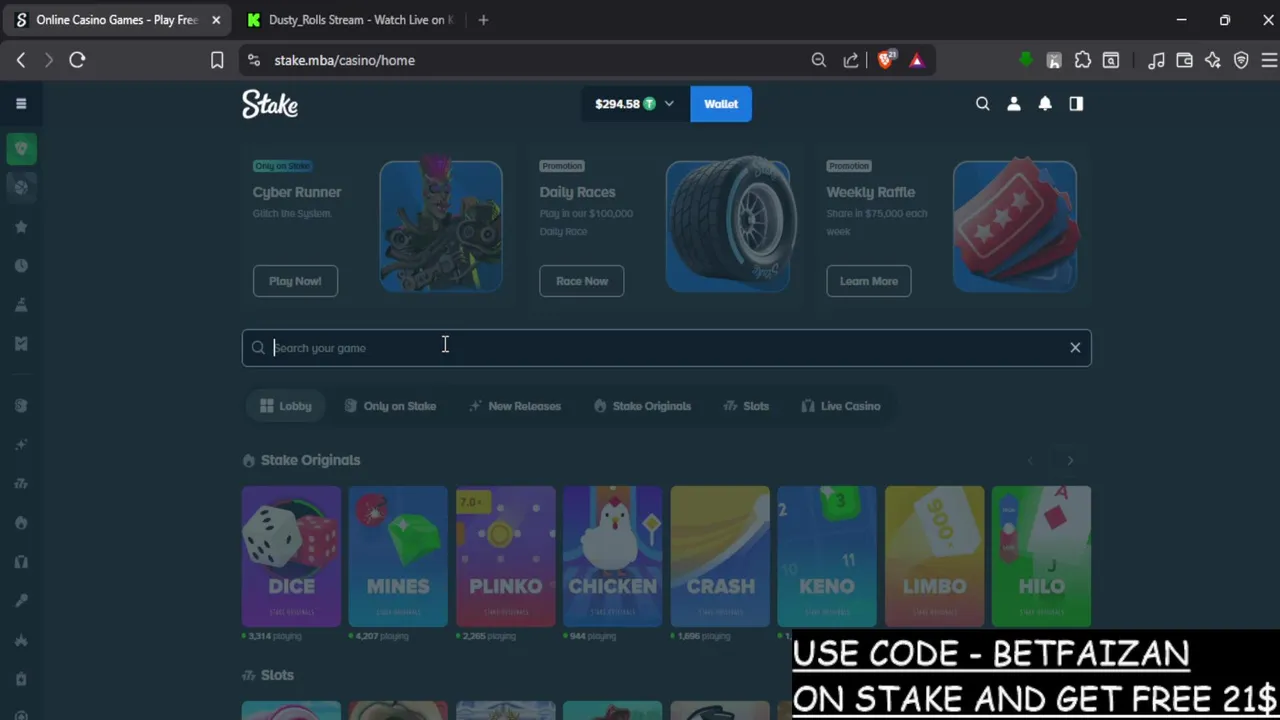Bookmark this page

click(x=217, y=60)
